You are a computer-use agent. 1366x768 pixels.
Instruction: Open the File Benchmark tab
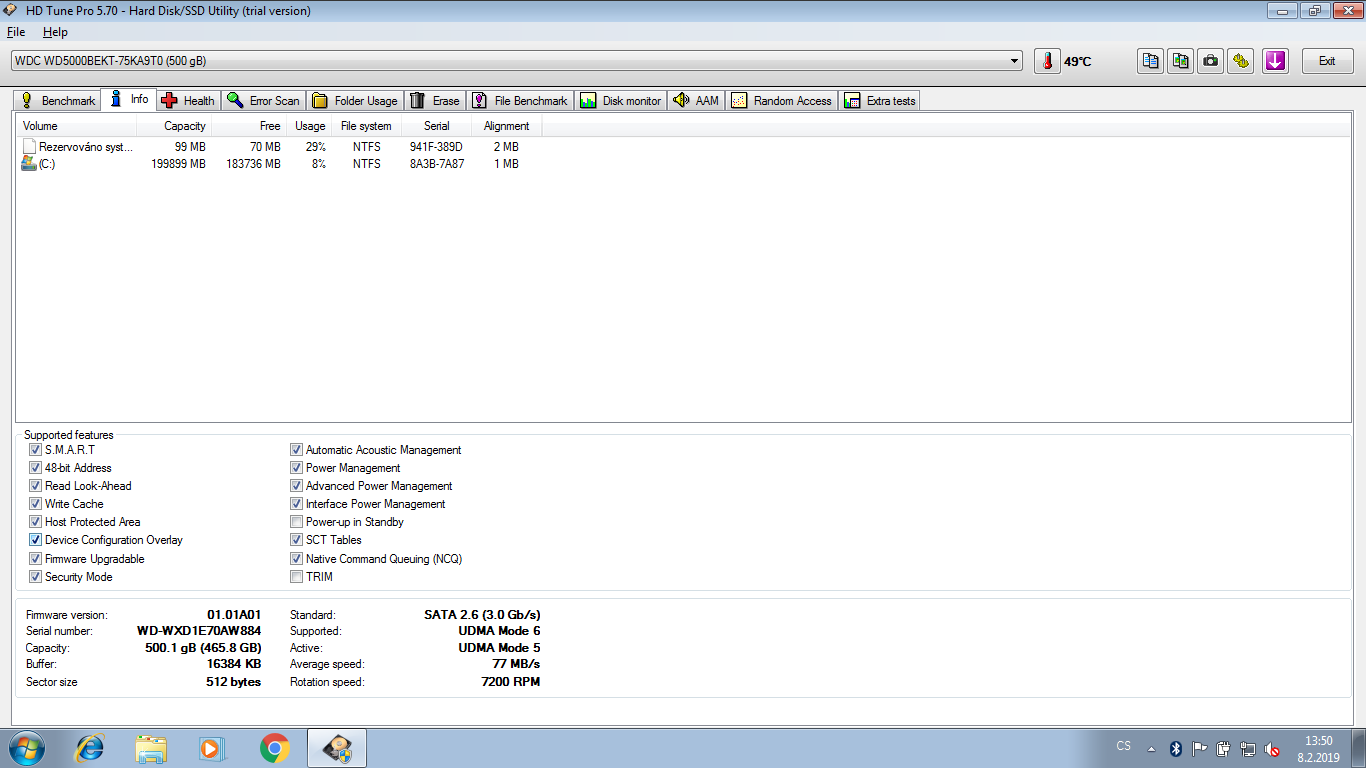pos(520,101)
